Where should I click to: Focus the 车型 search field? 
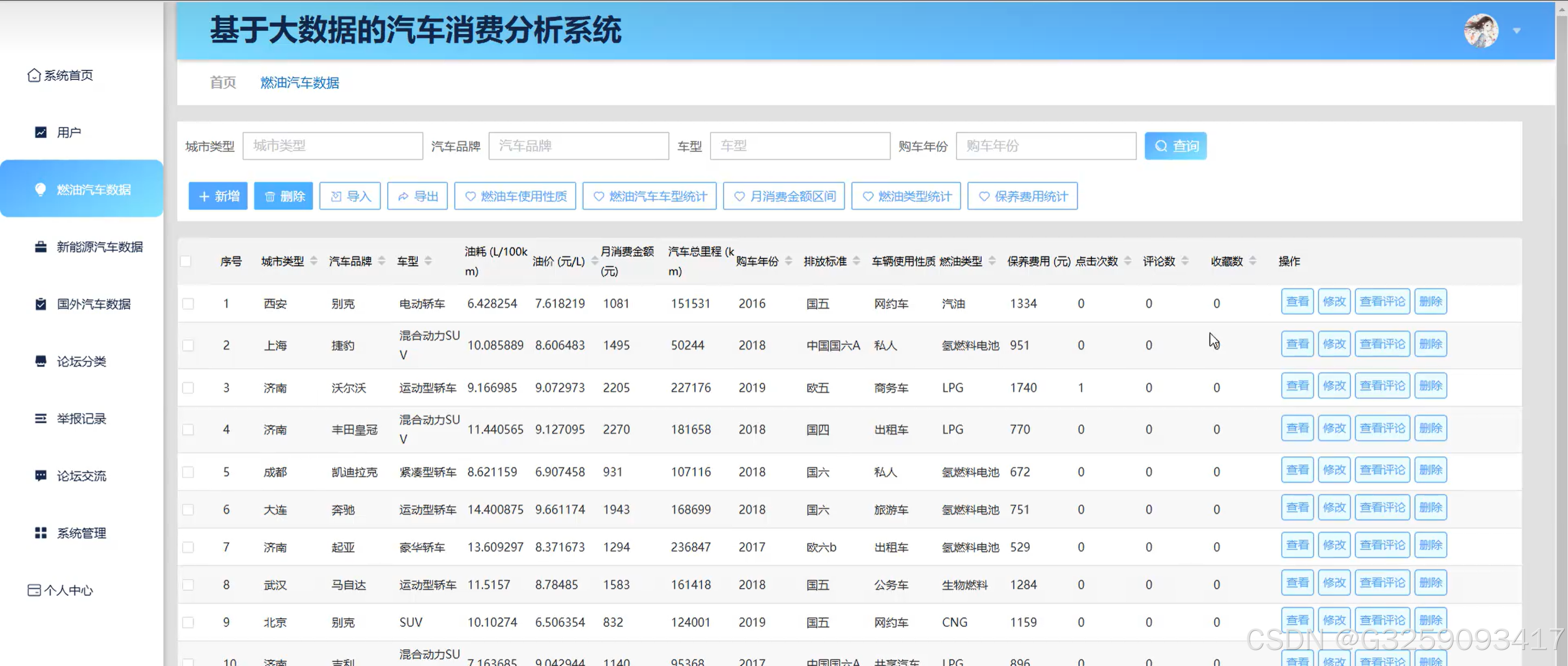pyautogui.click(x=801, y=146)
